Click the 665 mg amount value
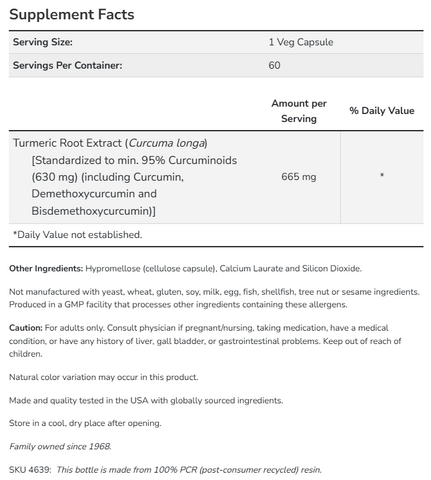The height and width of the screenshot is (480, 431). point(299,177)
